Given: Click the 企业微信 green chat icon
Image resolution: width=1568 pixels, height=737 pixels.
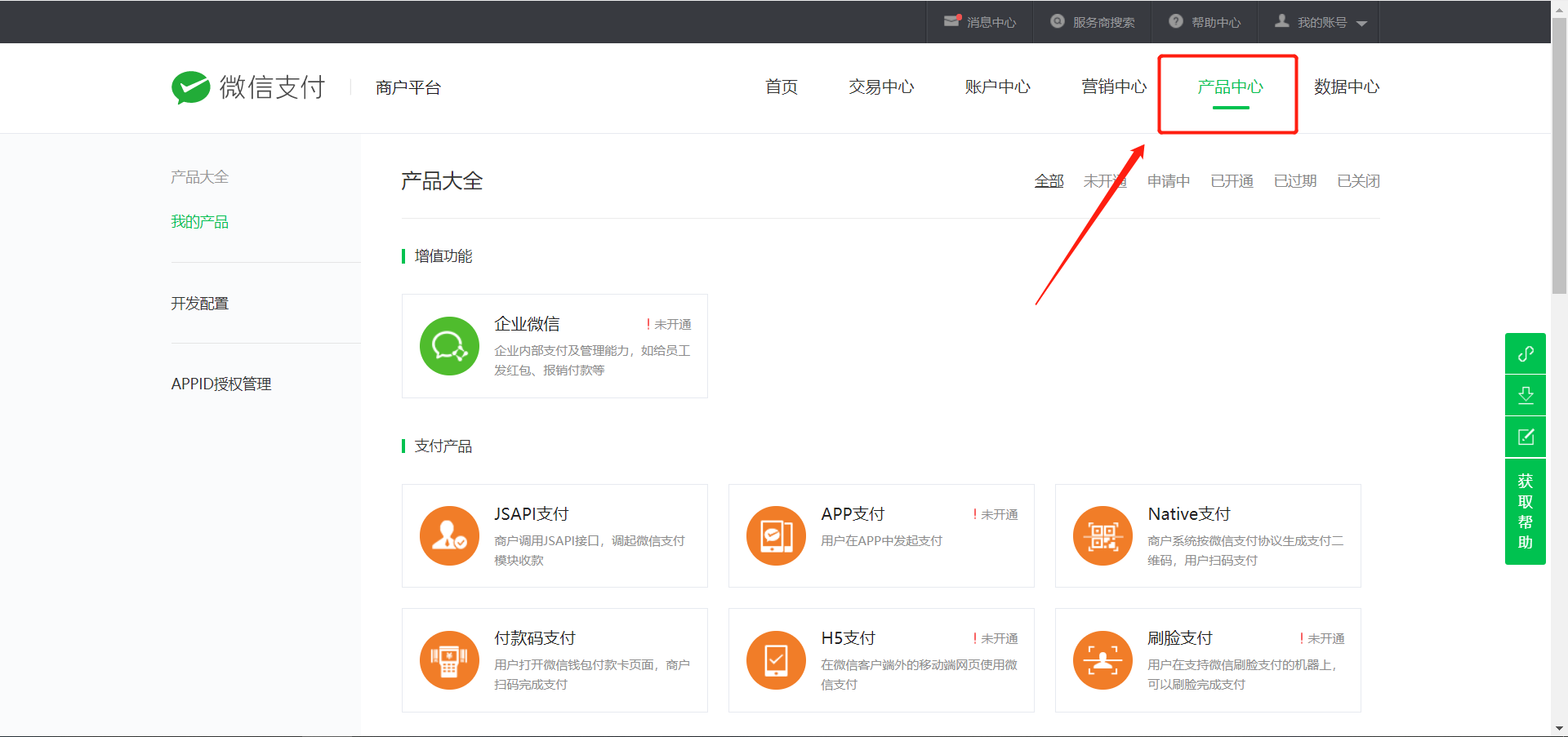Looking at the screenshot, I should click(449, 346).
